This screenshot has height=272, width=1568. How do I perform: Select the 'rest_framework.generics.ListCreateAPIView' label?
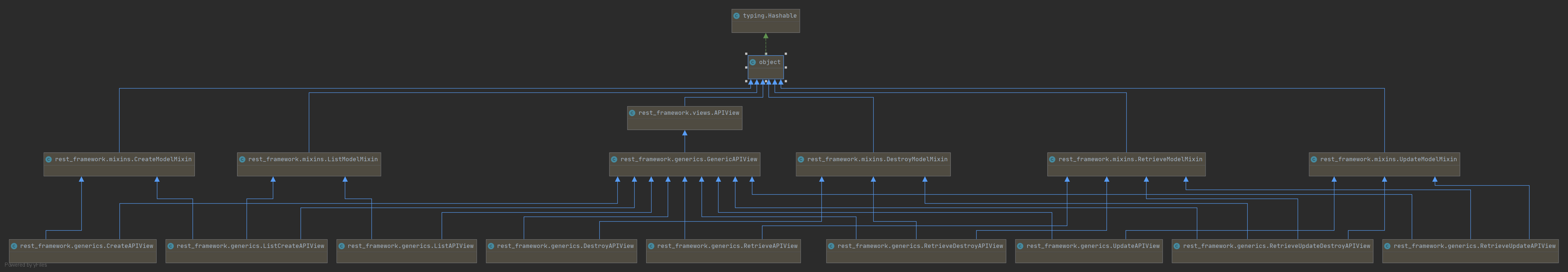coord(250,246)
